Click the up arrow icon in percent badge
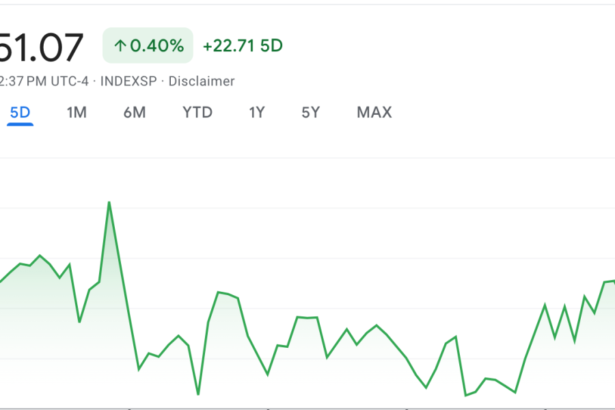Screen dimensions: 615x410 [x=120, y=46]
